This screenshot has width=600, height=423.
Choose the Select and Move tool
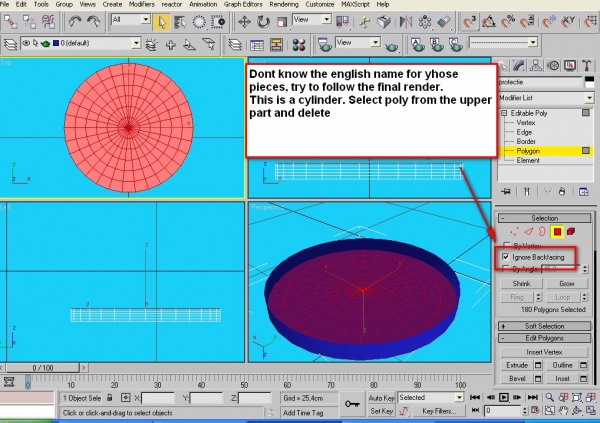244,22
